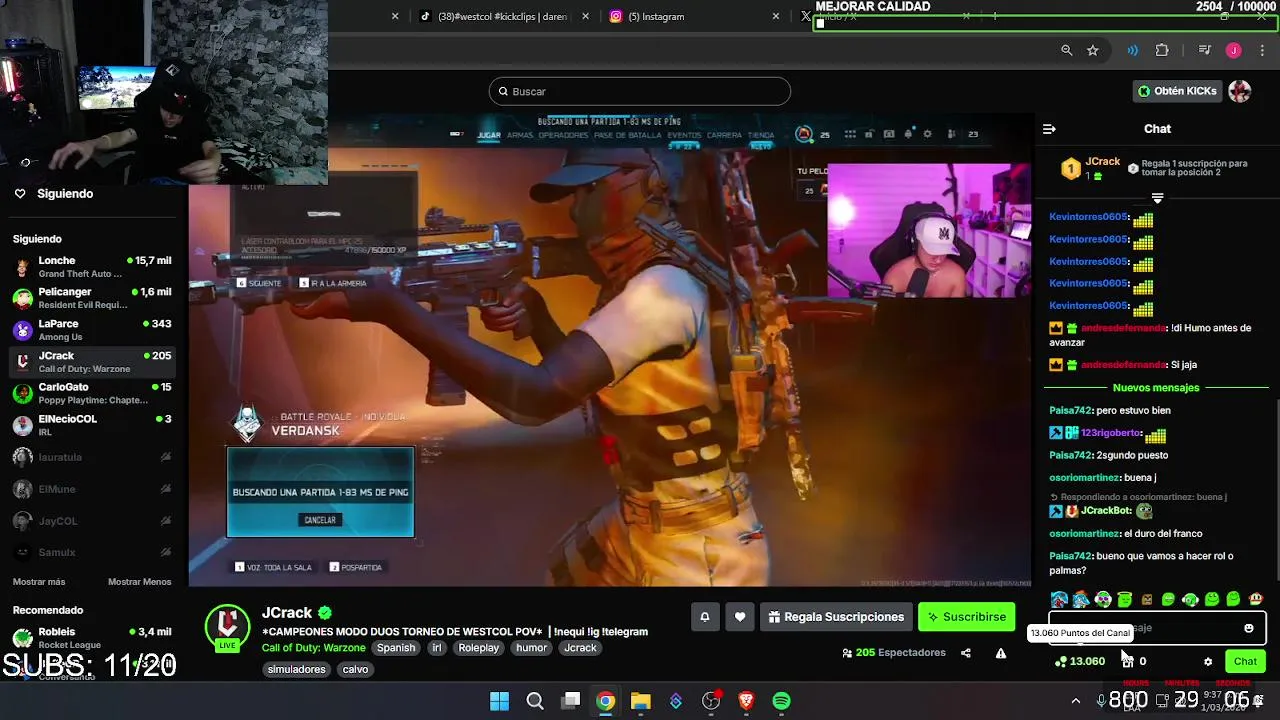Toggle stream notifications bell
This screenshot has height=720, width=1280.
704,617
